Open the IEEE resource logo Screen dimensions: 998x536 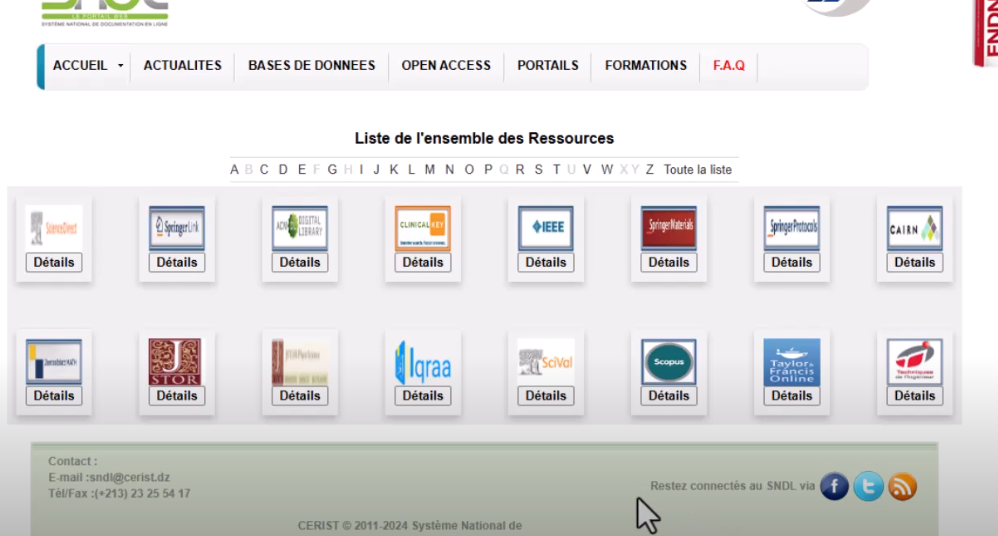[x=545, y=228]
